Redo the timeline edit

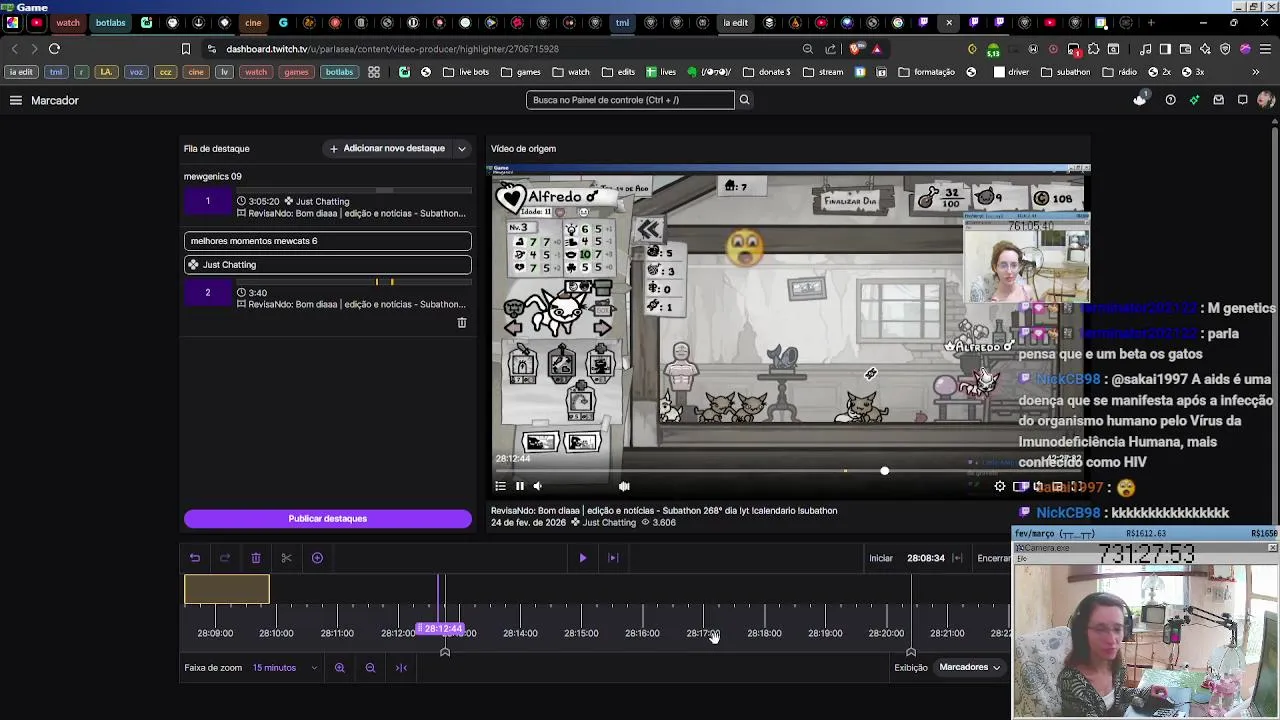[225, 558]
